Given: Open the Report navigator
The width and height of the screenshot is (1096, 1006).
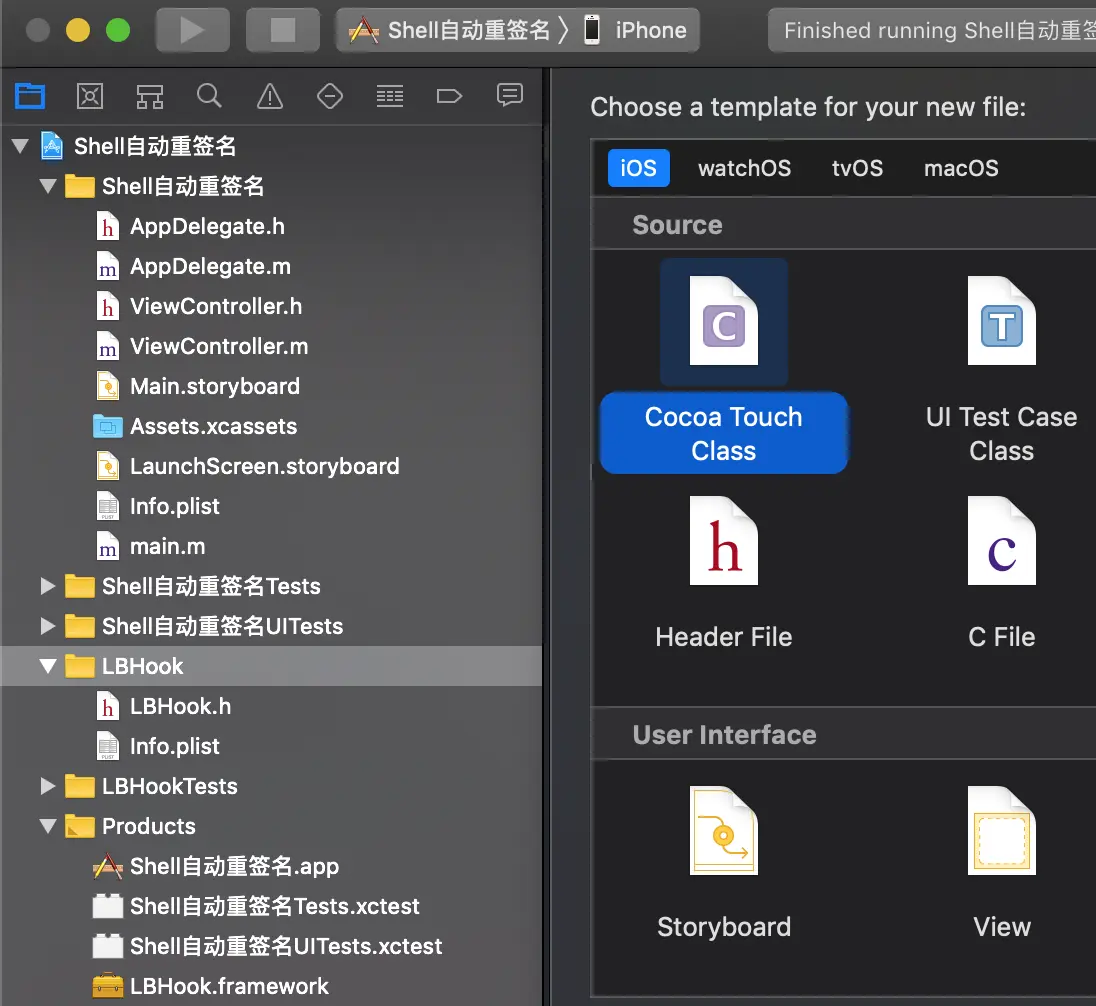Looking at the screenshot, I should [510, 96].
